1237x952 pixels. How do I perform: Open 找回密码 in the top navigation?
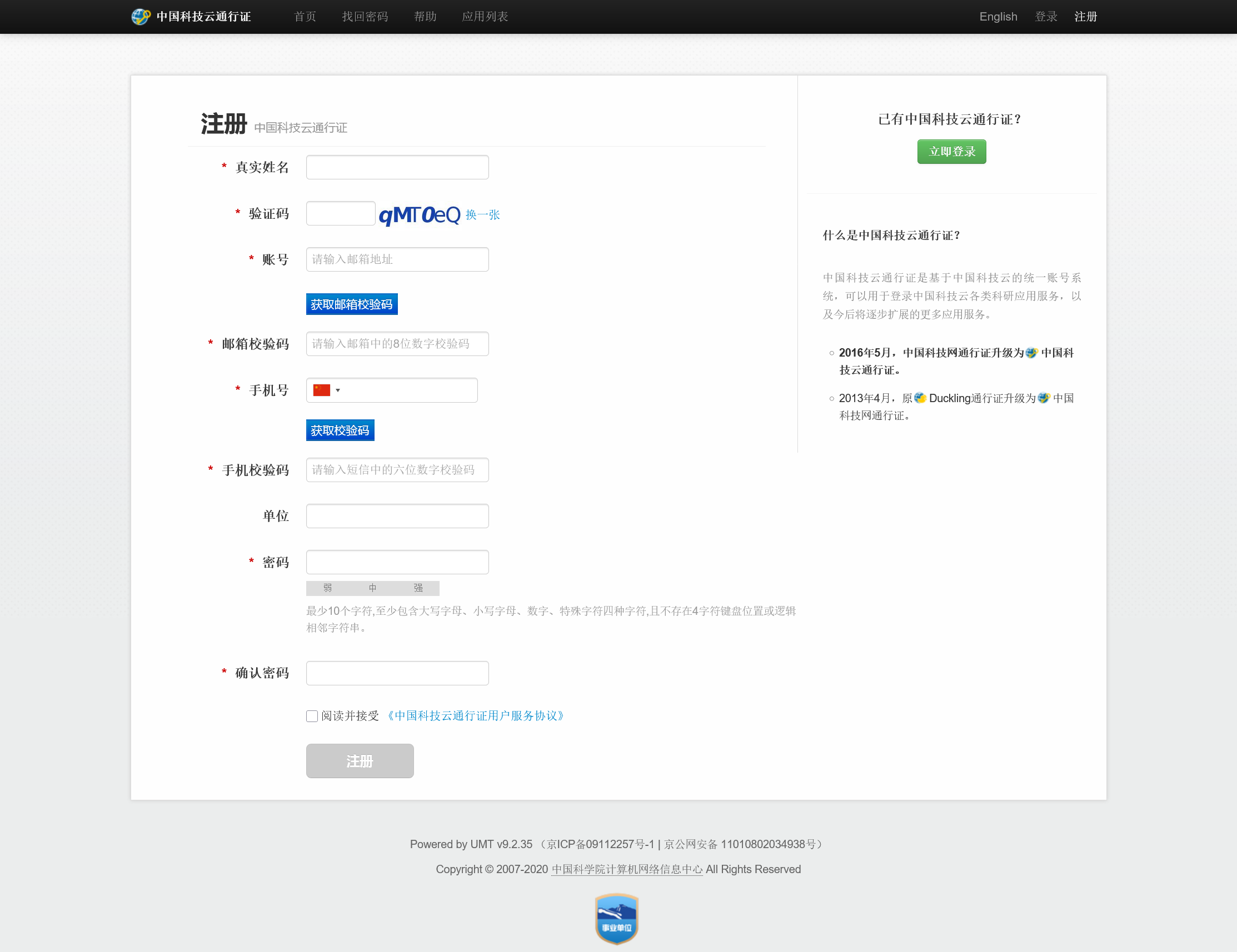[365, 17]
